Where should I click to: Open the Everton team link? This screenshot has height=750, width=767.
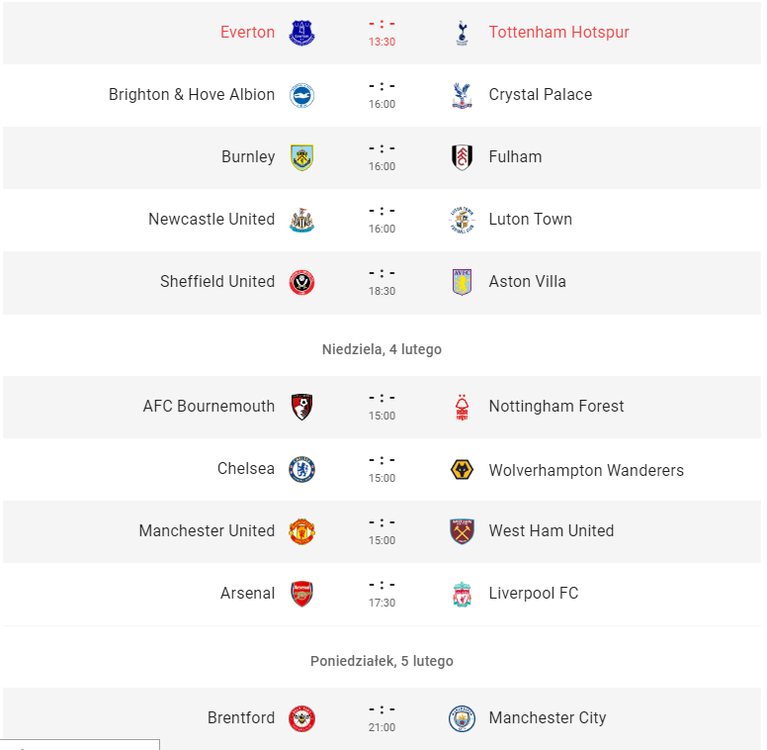[248, 32]
